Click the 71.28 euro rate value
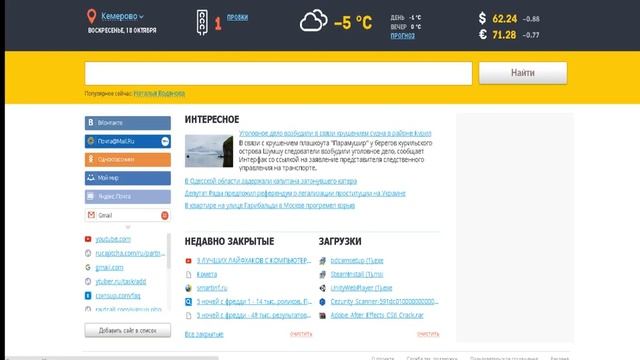The image size is (640, 360). 504,35
